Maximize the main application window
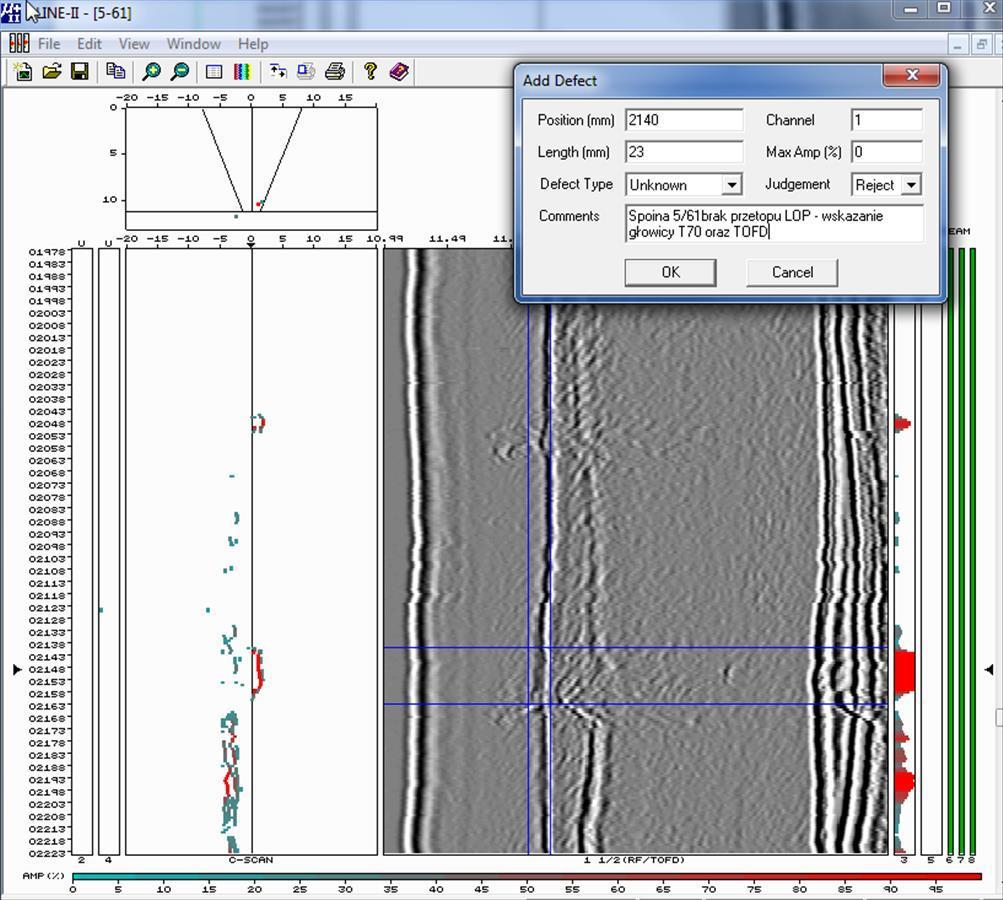1003x900 pixels. pos(944,8)
